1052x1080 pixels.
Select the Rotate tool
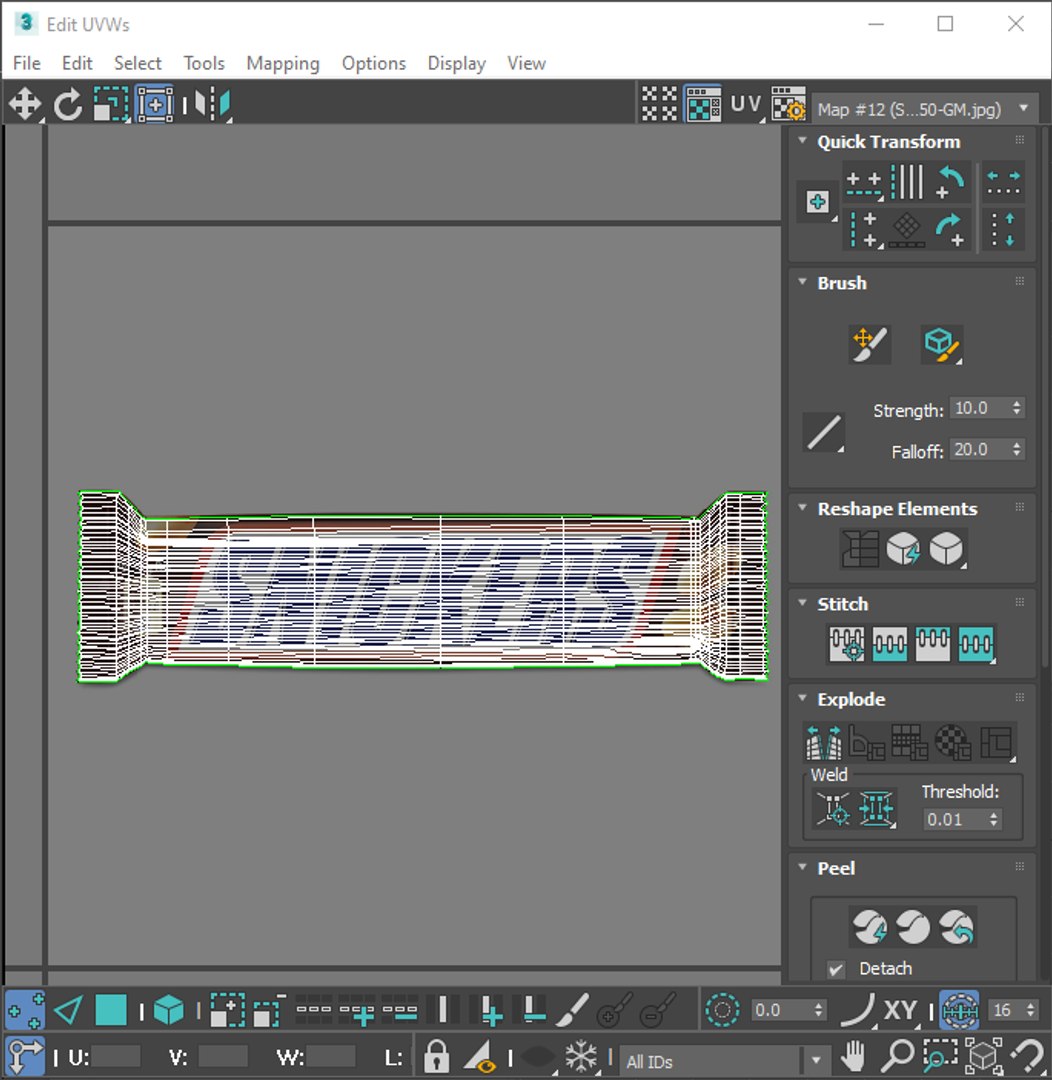click(x=68, y=105)
